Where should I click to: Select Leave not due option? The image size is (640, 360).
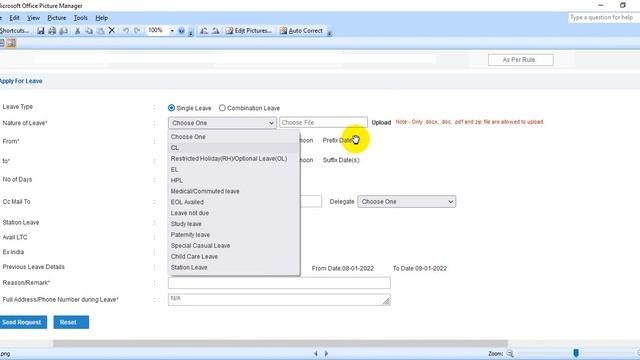234,213
